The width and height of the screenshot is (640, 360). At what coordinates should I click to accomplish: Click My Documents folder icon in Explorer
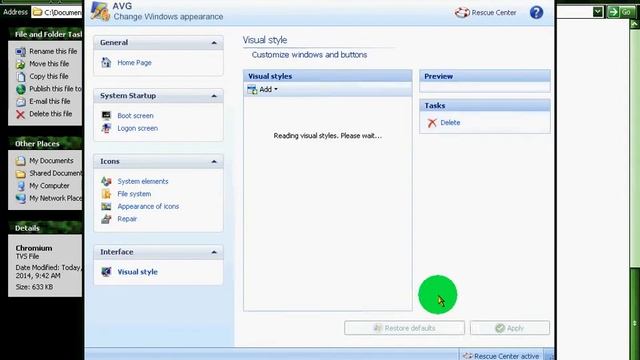(20, 161)
